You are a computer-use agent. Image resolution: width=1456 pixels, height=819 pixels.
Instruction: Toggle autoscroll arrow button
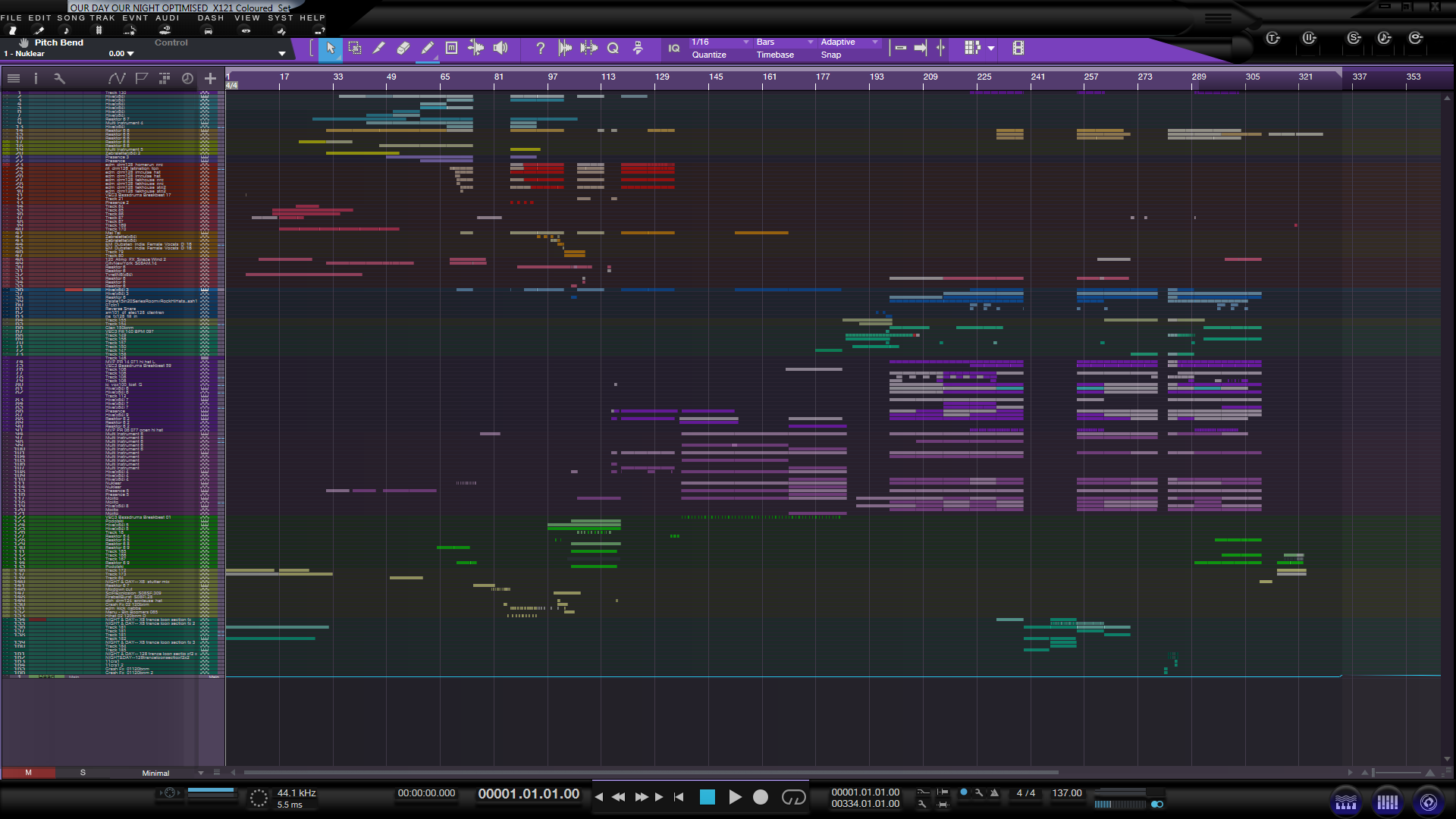(921, 49)
